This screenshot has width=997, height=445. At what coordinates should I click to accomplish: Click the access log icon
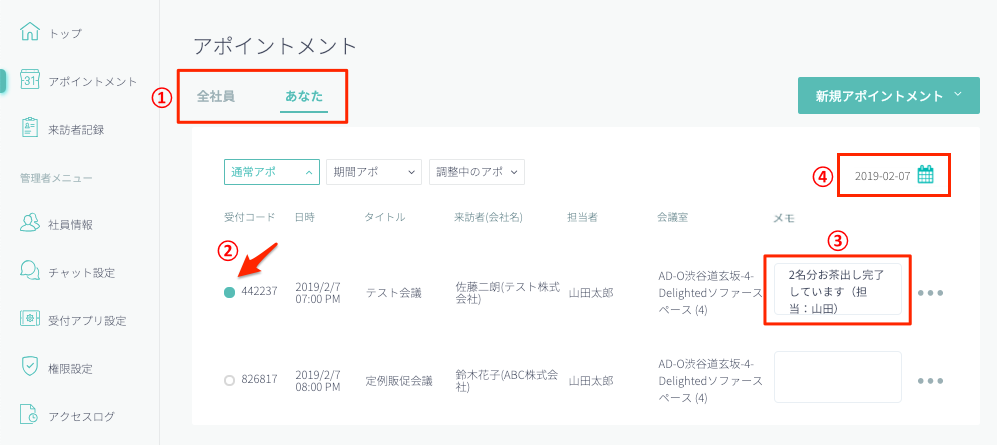30,416
